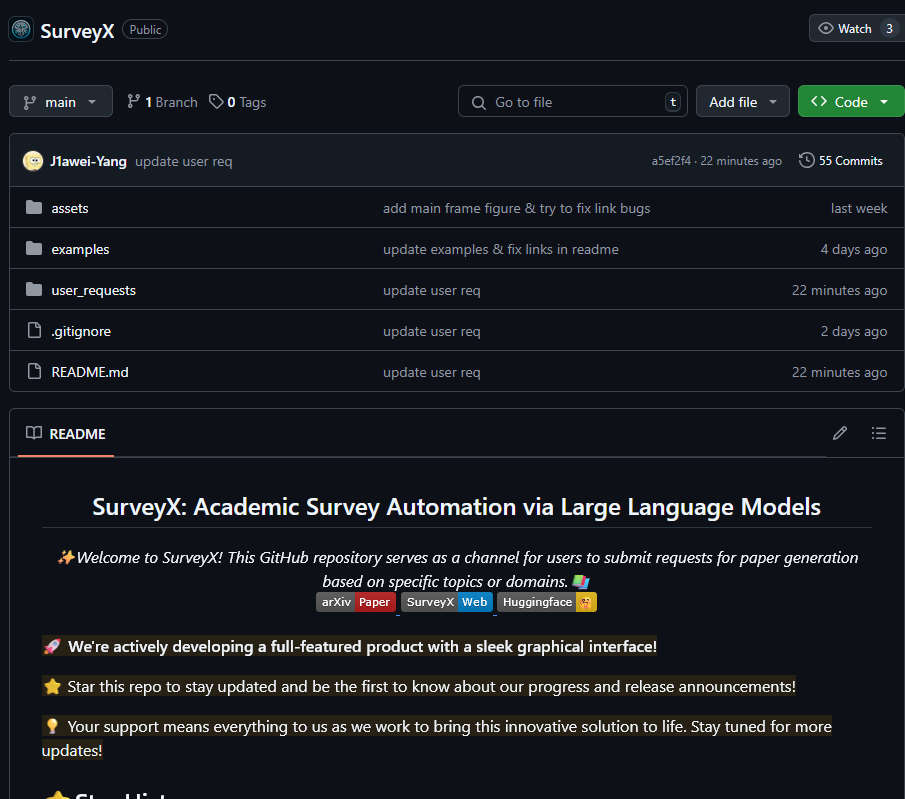Click the book icon beside README tab
Screen dimensions: 905x799
(x=34, y=433)
